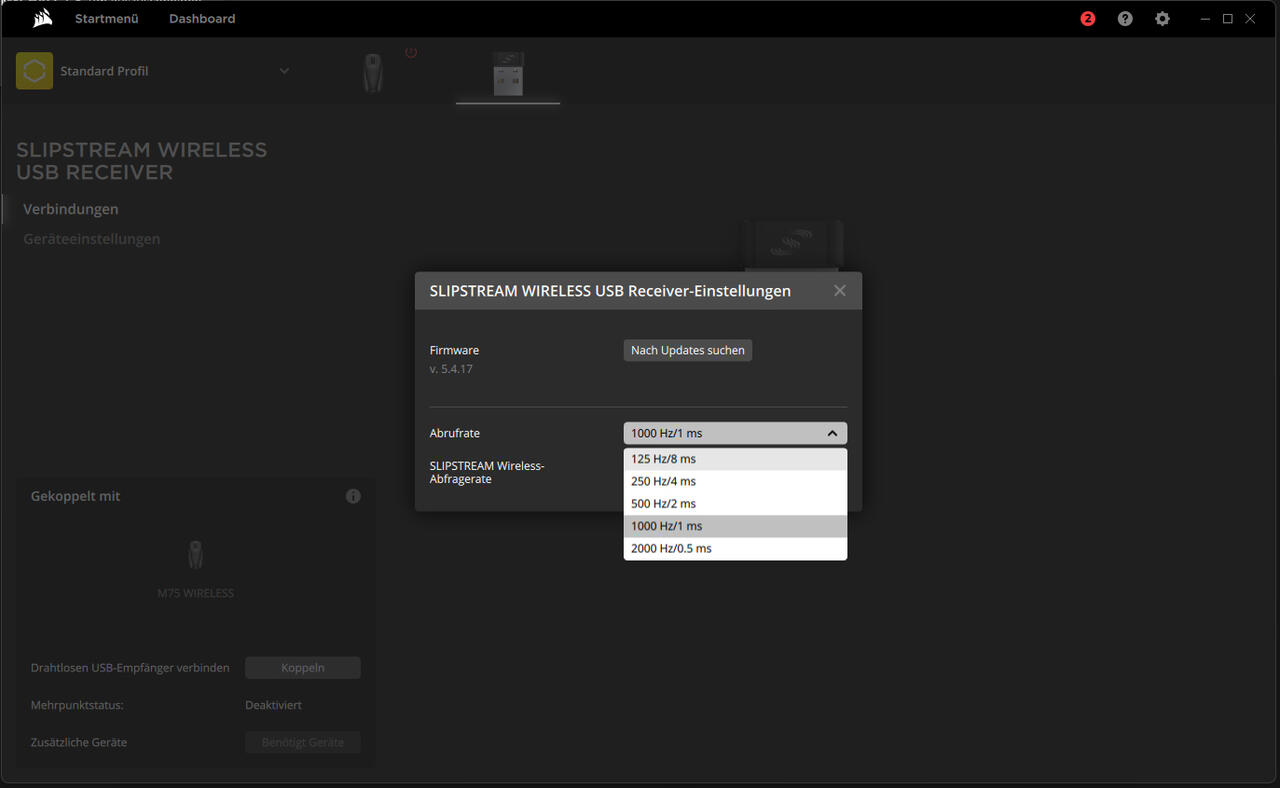Minimize the iCUE window
Screen dimensions: 1280x788
coord(1206,18)
